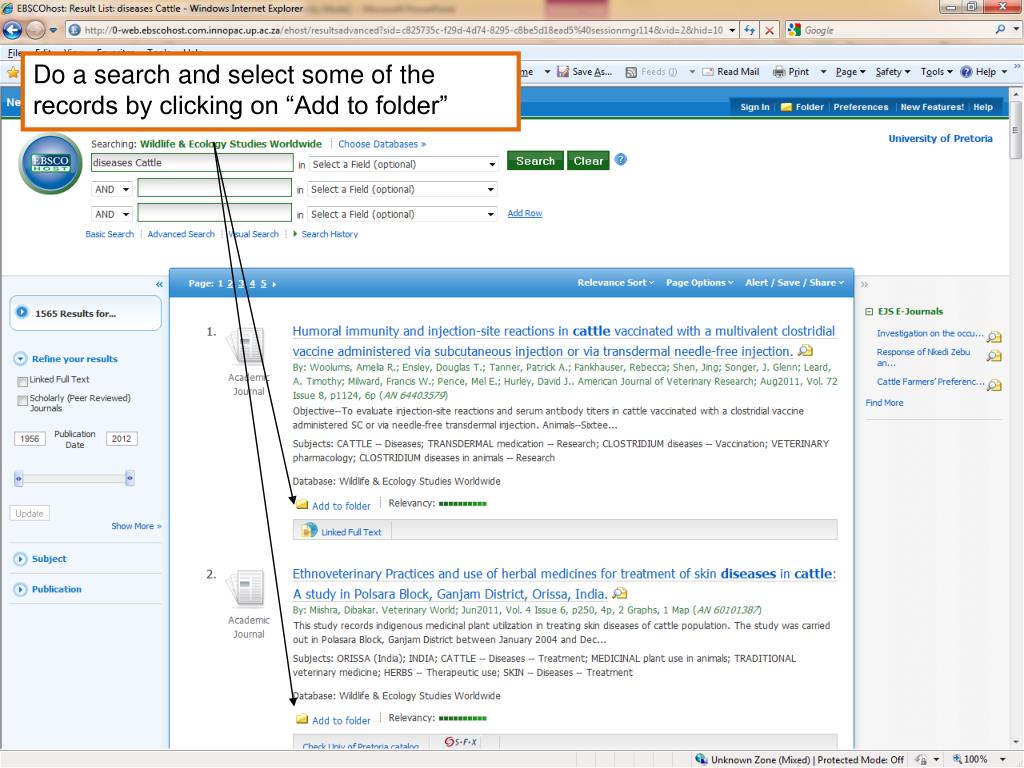Click the Favorites star icon
The width and height of the screenshot is (1024, 768).
click(x=12, y=72)
